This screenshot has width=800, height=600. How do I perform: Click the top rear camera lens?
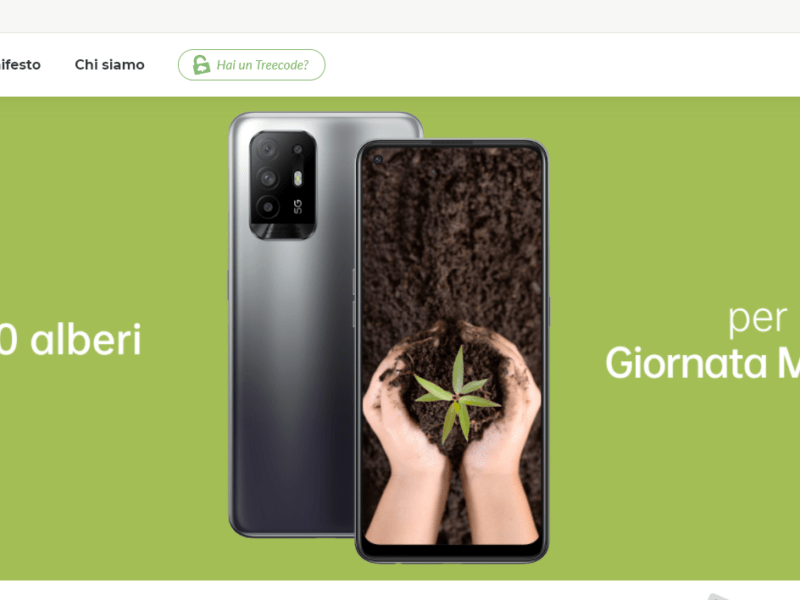(x=266, y=150)
